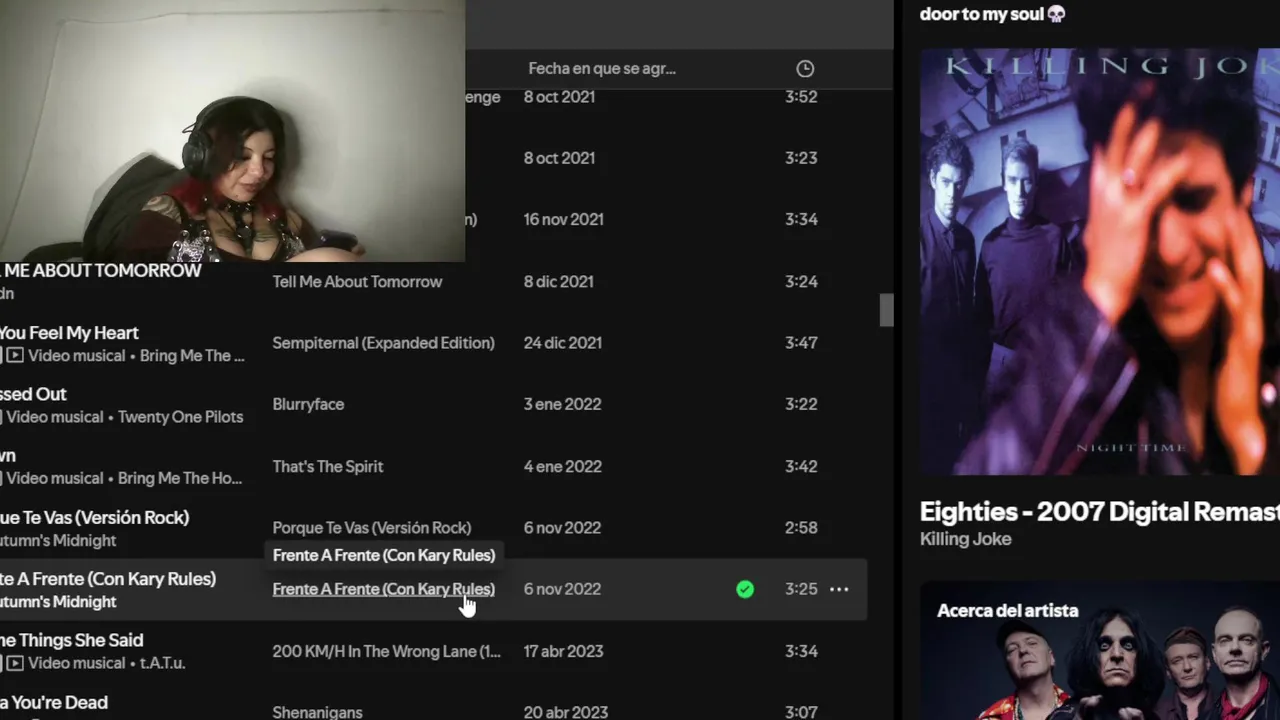Click the 17 abr 2023 date cell
The height and width of the screenshot is (720, 1280).
tap(564, 651)
